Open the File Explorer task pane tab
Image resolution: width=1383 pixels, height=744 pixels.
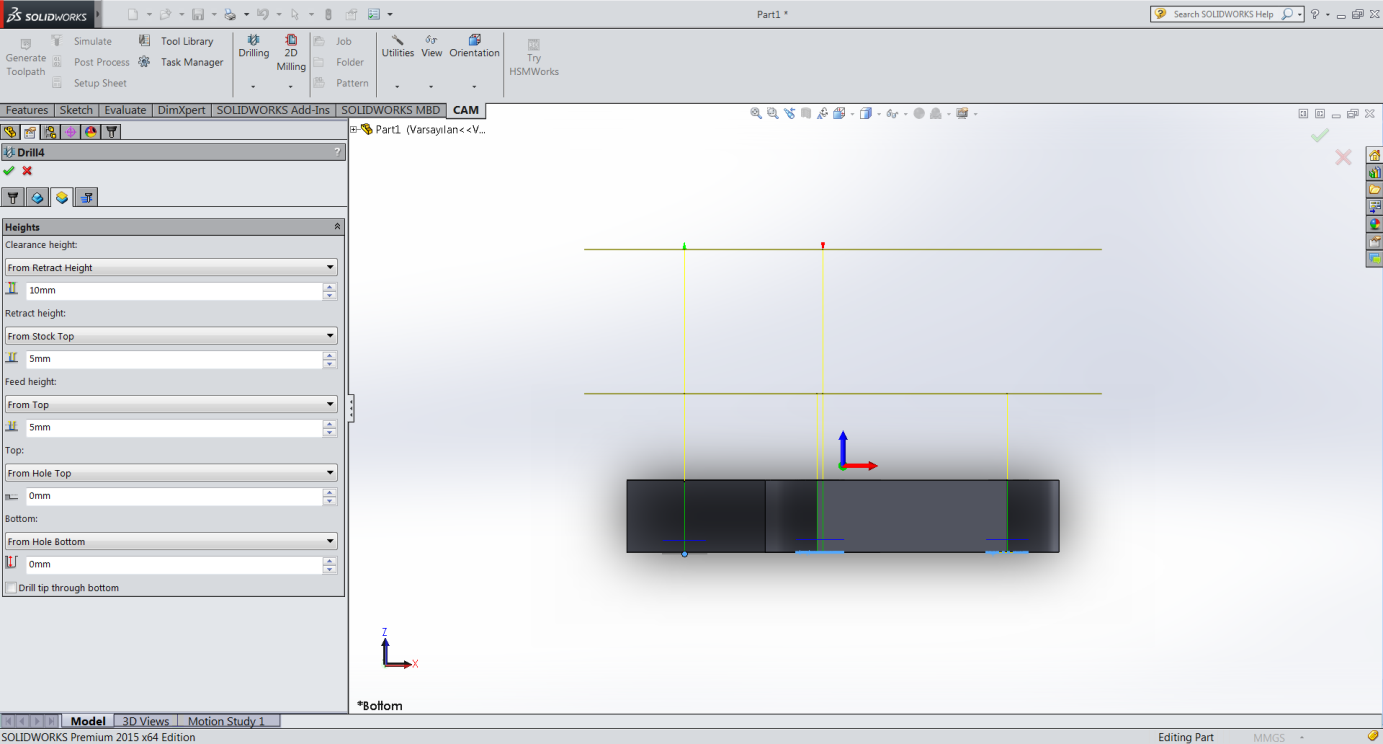coord(1374,189)
